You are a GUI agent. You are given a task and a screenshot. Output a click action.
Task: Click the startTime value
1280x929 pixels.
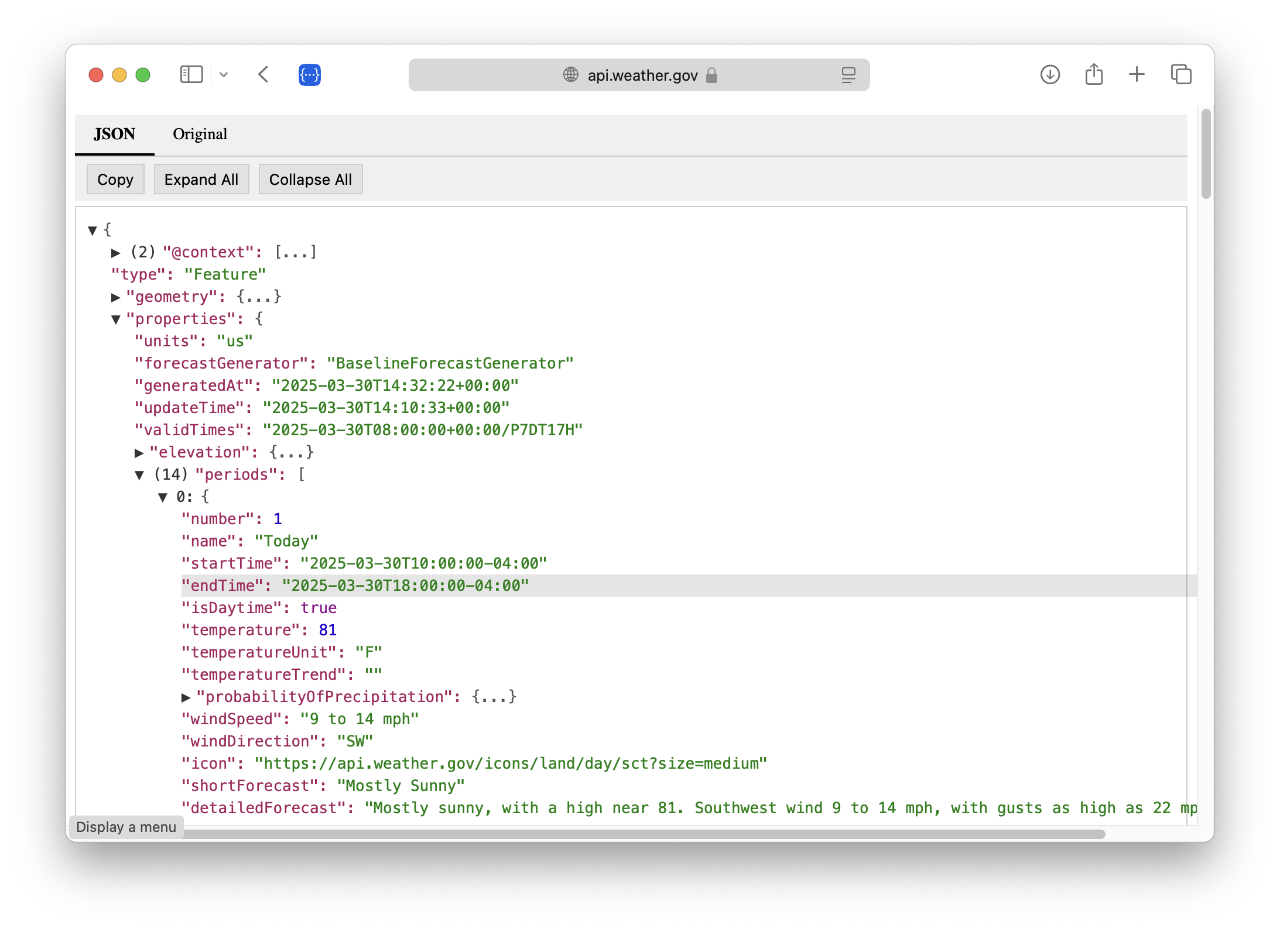pyautogui.click(x=423, y=563)
